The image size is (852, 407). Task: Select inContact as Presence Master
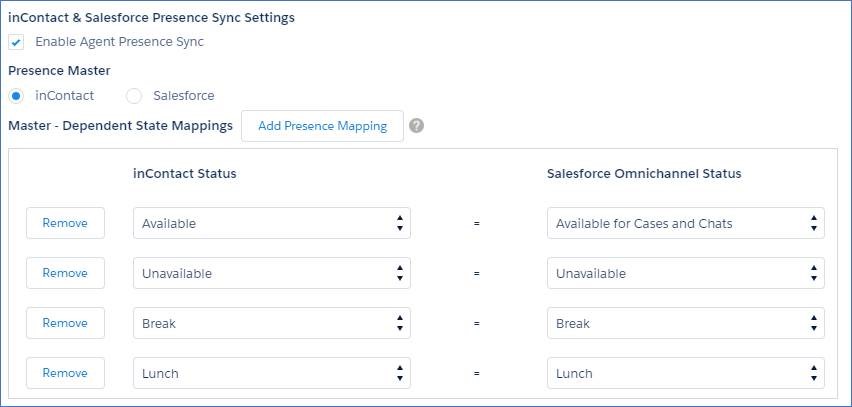16,96
